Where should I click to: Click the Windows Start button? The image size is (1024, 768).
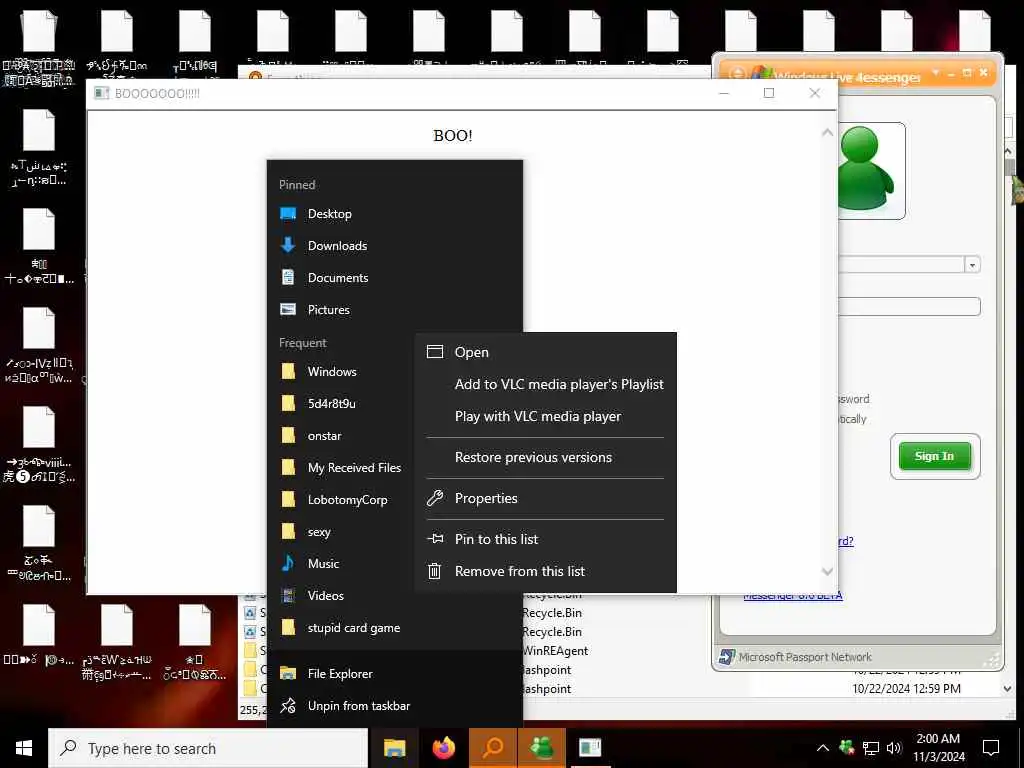pyautogui.click(x=24, y=748)
